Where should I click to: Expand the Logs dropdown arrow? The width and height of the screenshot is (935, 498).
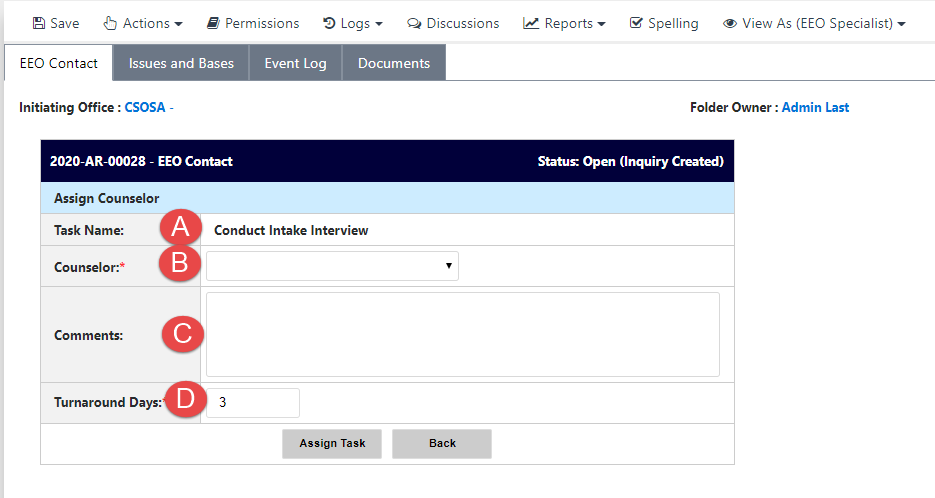(379, 24)
